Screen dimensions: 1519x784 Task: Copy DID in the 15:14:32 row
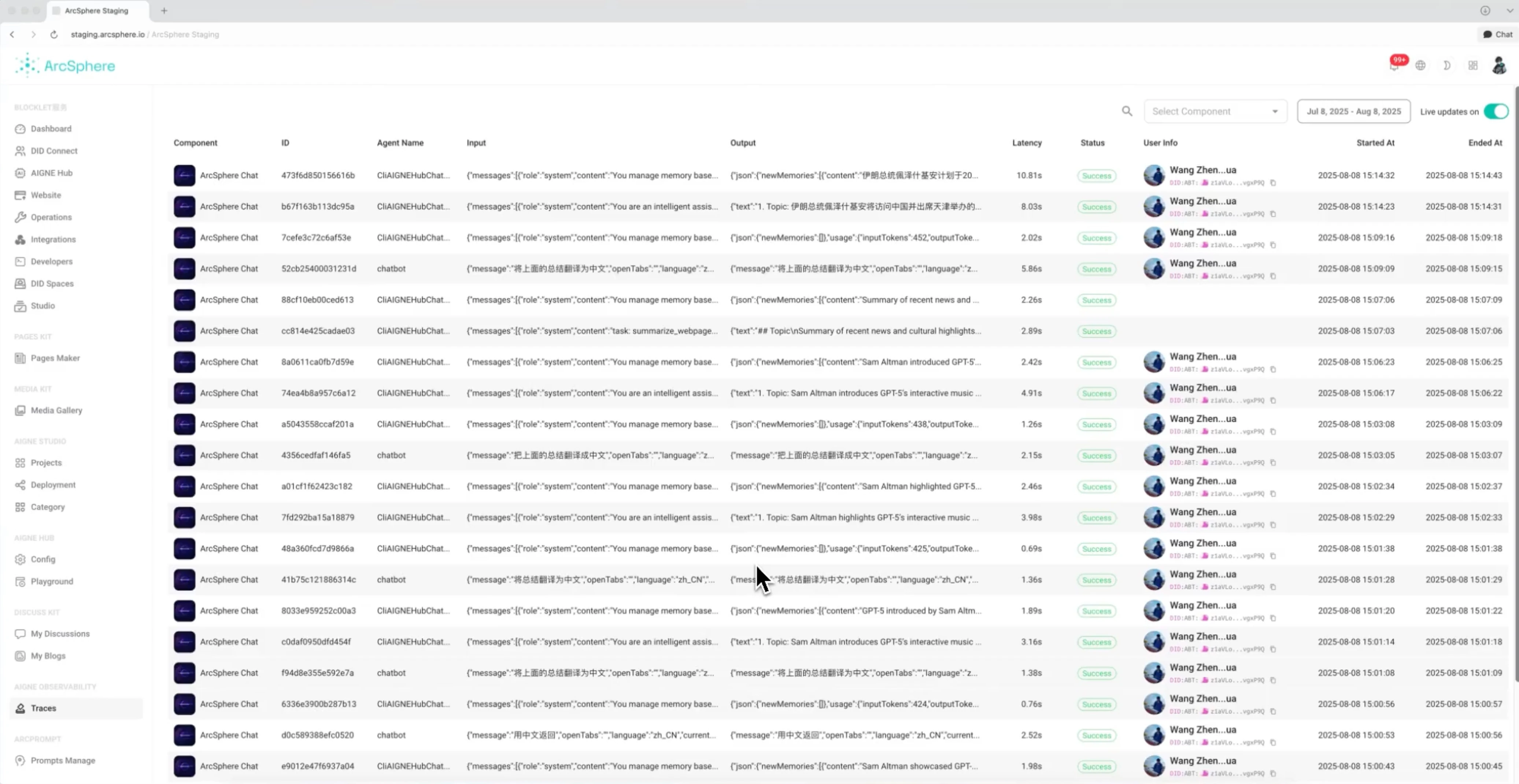pyautogui.click(x=1273, y=183)
